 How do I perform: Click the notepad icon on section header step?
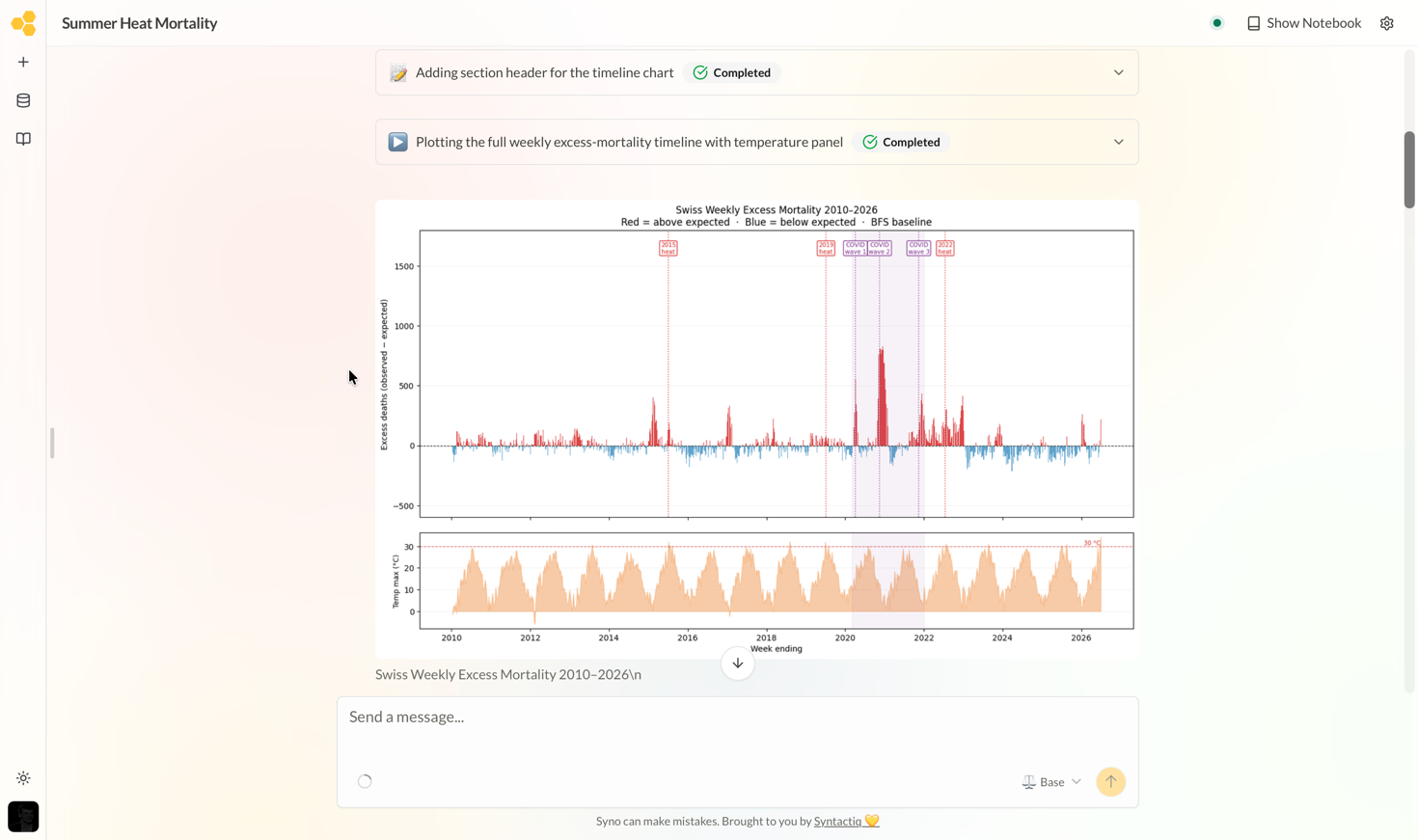[398, 73]
